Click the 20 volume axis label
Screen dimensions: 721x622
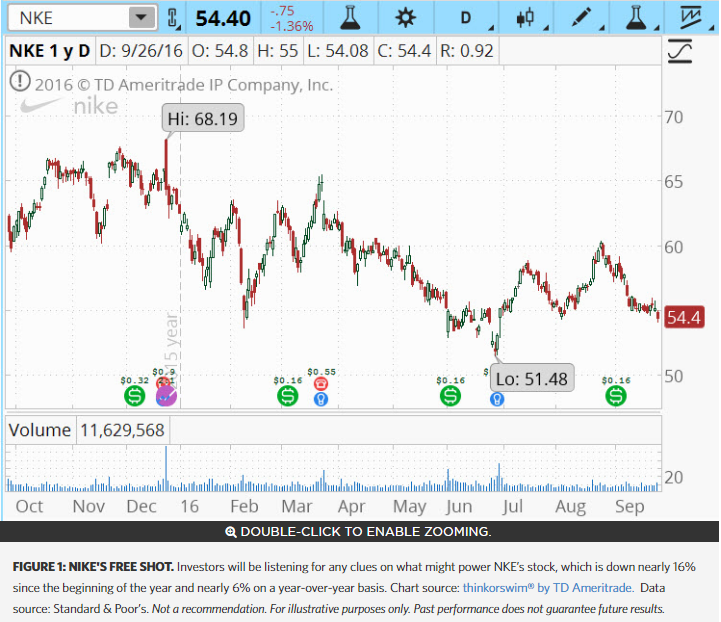point(674,478)
